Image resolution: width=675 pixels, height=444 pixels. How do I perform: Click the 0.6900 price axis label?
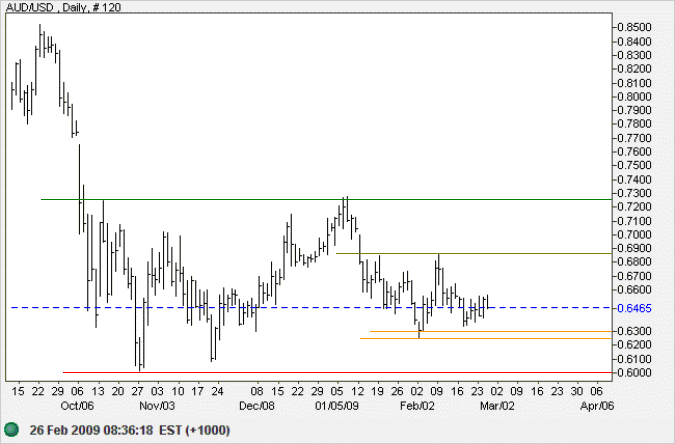point(634,248)
